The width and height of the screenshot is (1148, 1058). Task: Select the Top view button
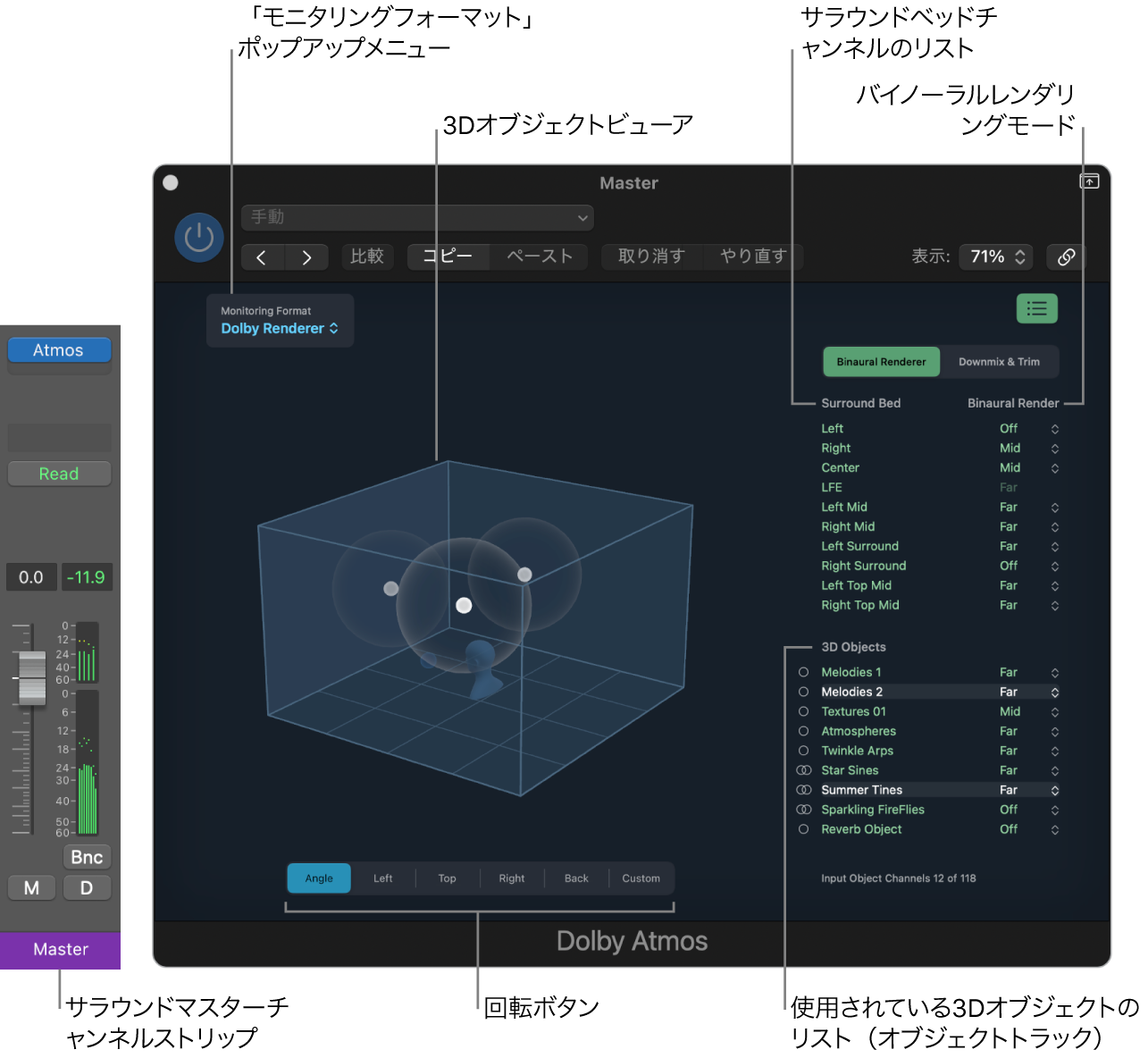point(448,878)
